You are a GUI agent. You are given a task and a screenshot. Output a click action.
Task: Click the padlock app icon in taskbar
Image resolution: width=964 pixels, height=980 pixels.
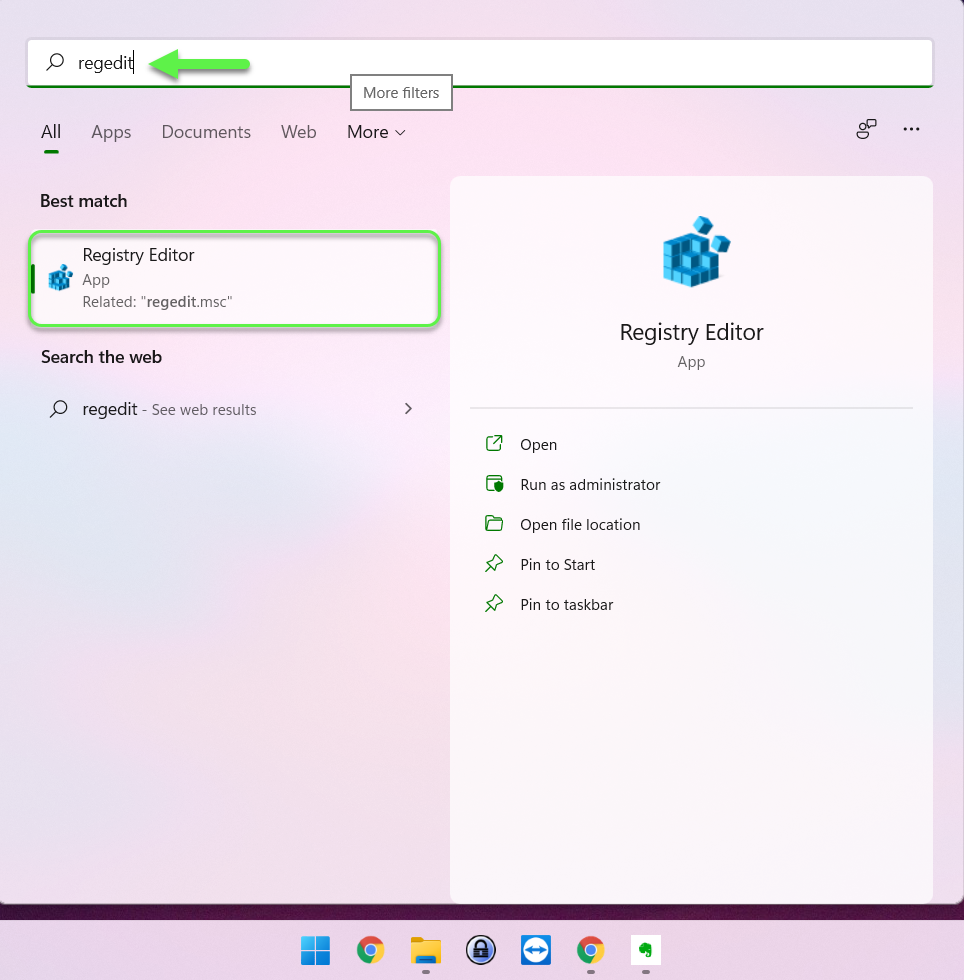[x=481, y=950]
